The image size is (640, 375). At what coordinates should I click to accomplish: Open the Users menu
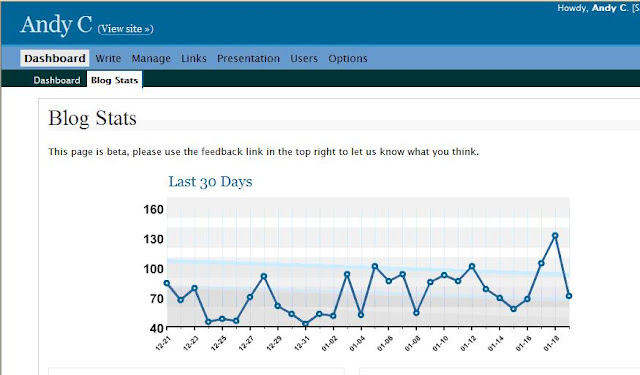(x=304, y=58)
